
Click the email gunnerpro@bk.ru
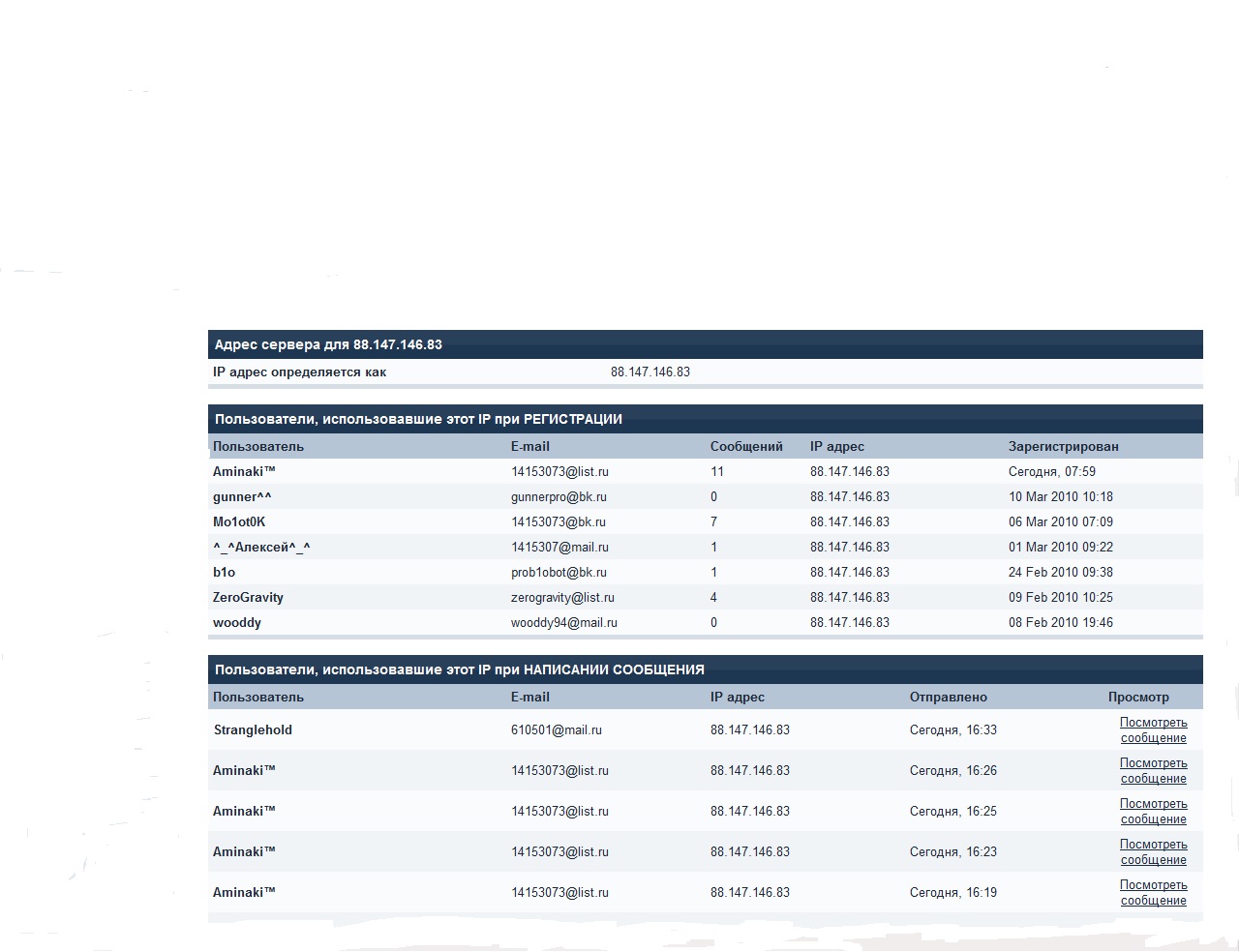coord(559,497)
